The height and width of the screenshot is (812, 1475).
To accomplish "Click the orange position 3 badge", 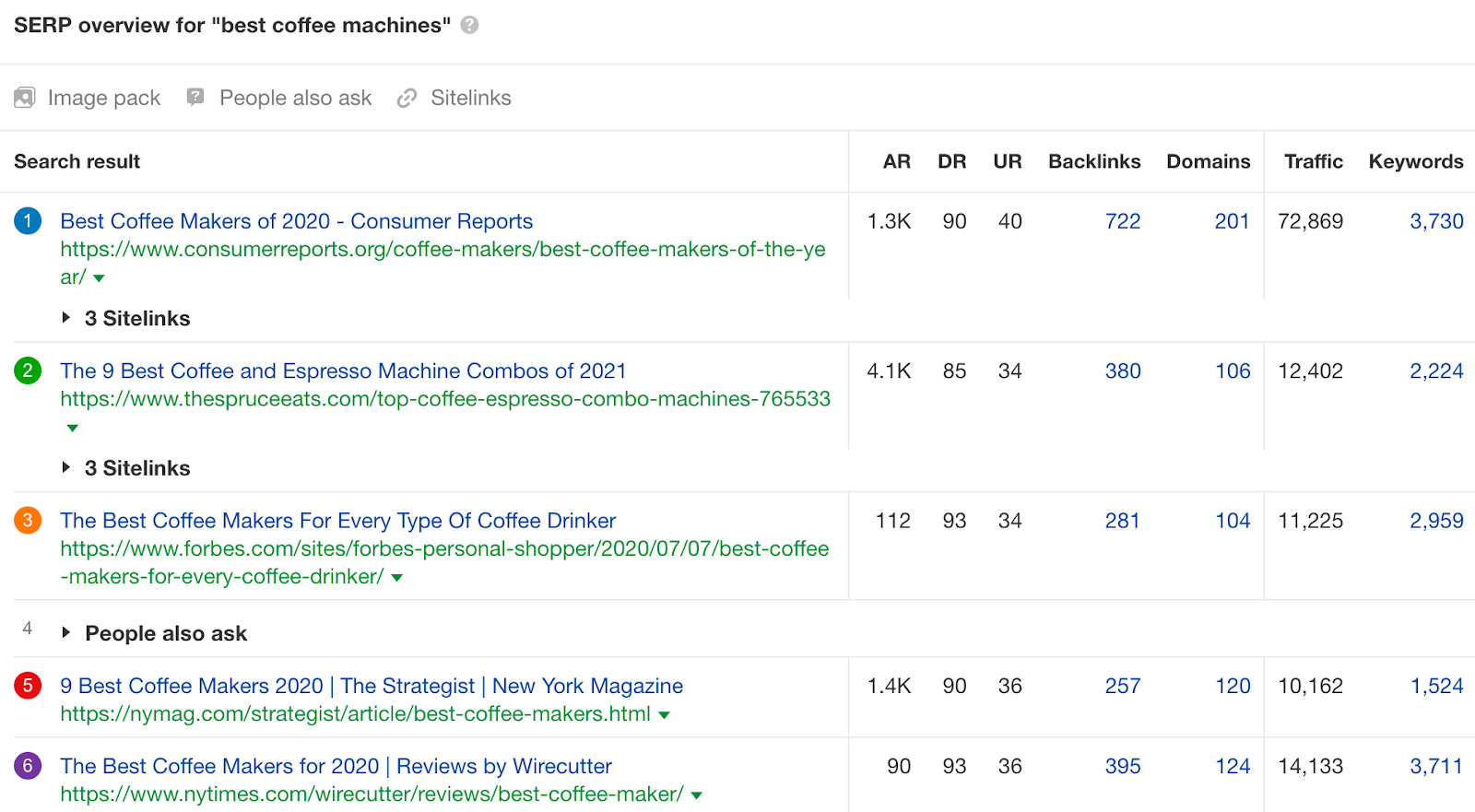I will 28,521.
